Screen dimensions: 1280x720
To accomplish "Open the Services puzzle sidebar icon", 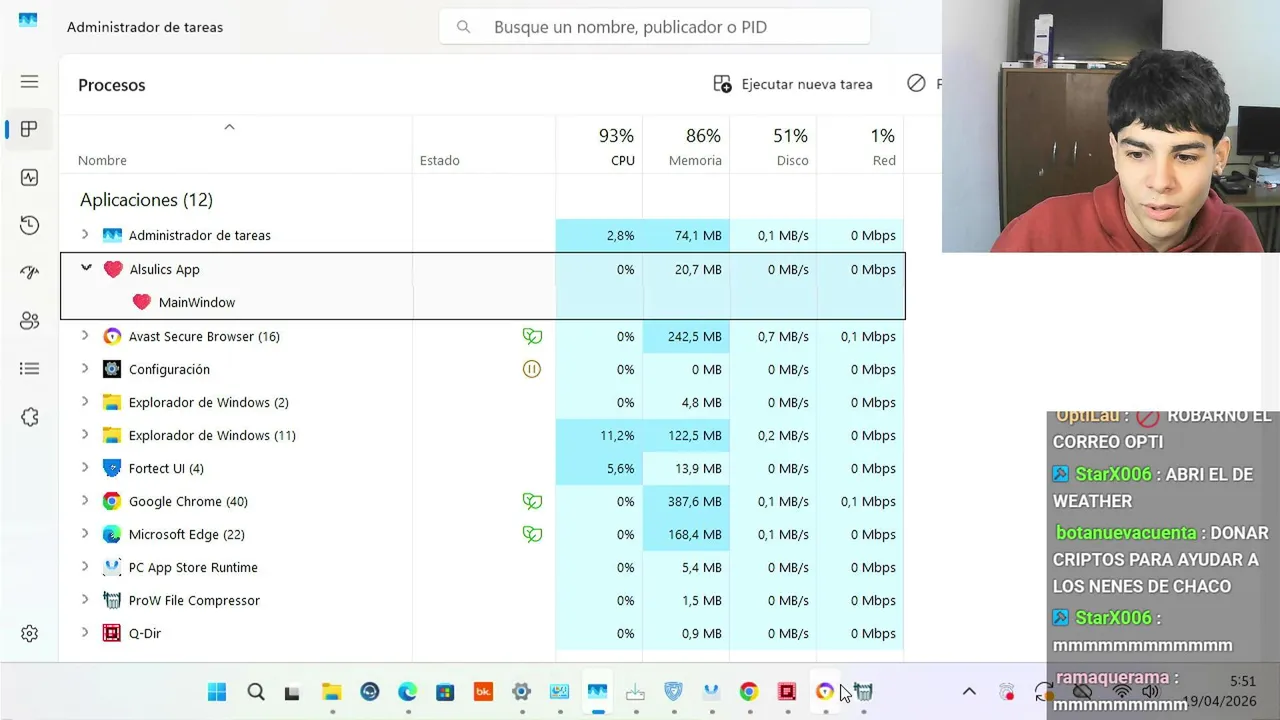I will click(x=29, y=417).
